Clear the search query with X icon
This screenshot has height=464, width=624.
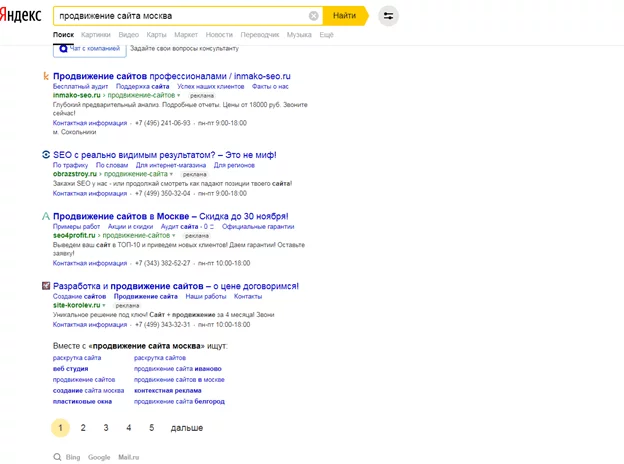314,16
